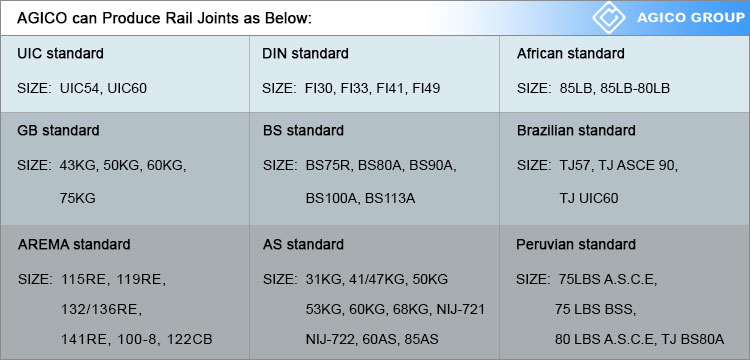Click the AS standard heading
The width and height of the screenshot is (750, 360).
point(303,244)
